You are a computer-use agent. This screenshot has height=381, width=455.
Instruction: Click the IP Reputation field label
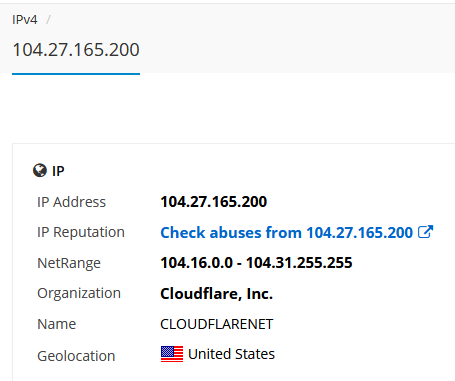[81, 232]
